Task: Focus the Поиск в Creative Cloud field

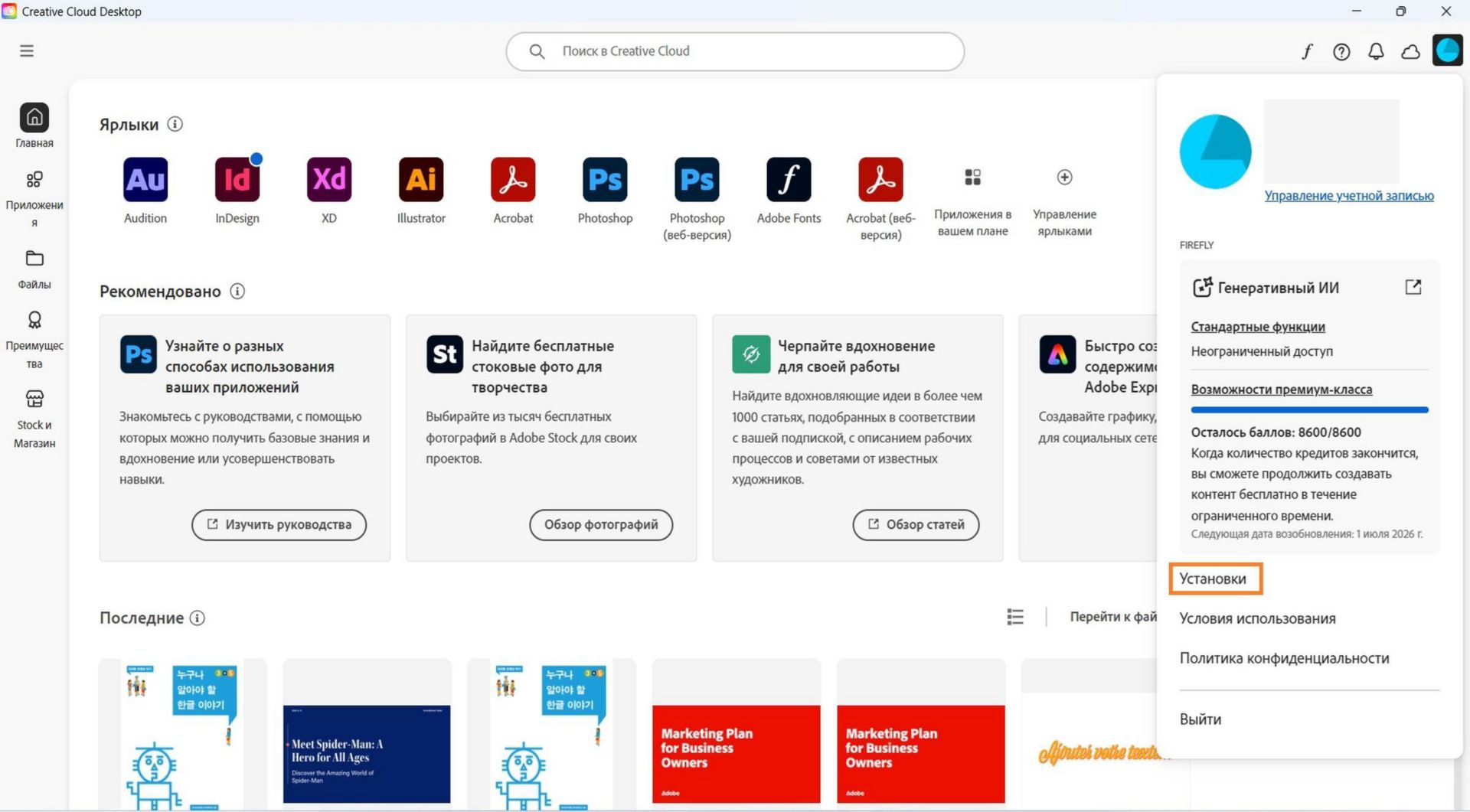Action: [x=735, y=51]
